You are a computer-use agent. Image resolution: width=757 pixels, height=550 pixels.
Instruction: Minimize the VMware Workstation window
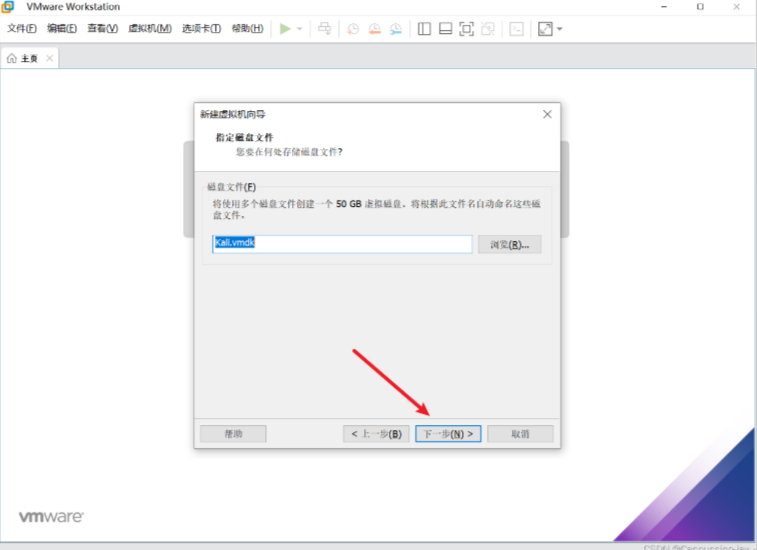(664, 7)
